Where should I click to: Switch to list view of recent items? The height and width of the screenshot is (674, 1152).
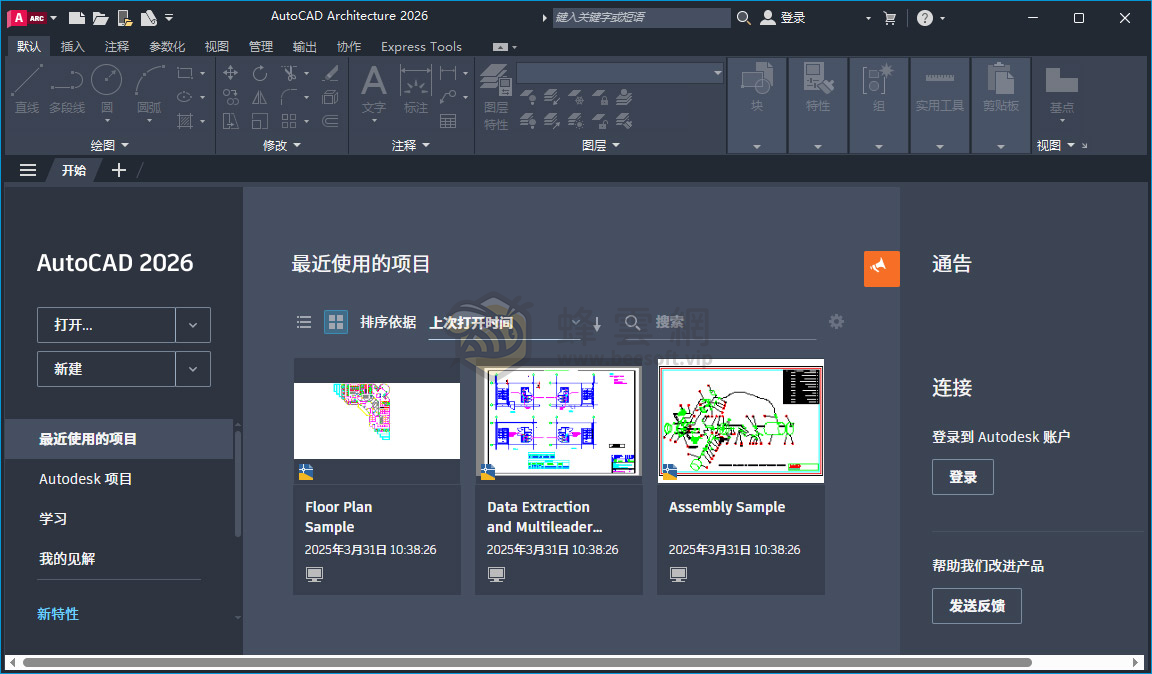(303, 322)
